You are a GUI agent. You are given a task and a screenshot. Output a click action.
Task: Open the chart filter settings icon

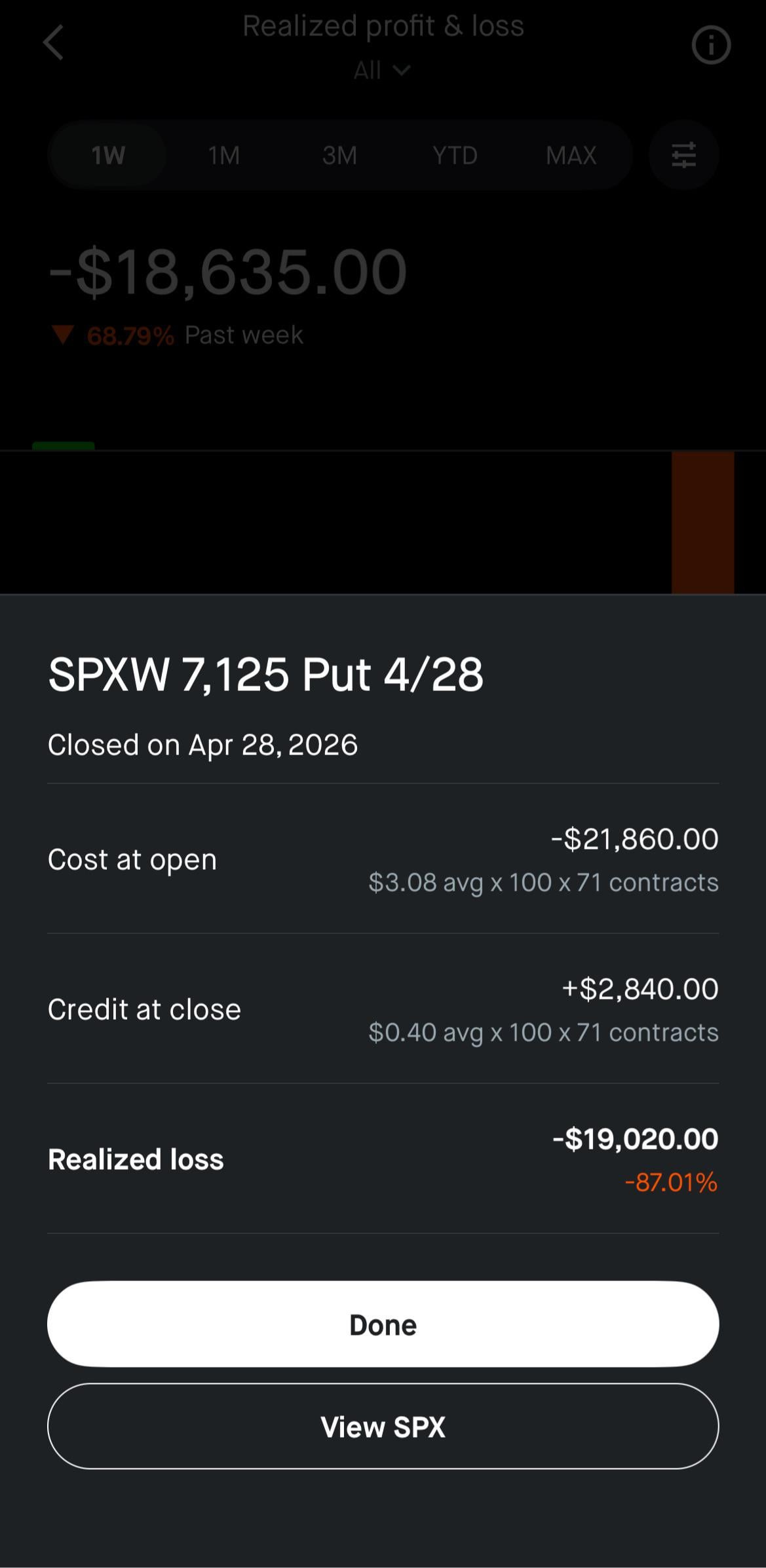point(683,155)
